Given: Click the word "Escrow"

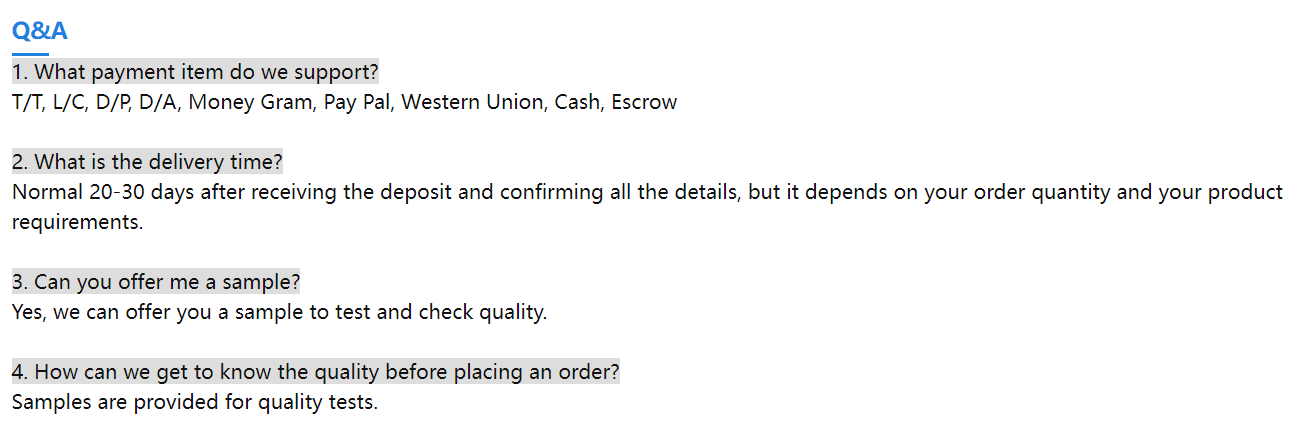Looking at the screenshot, I should (644, 102).
